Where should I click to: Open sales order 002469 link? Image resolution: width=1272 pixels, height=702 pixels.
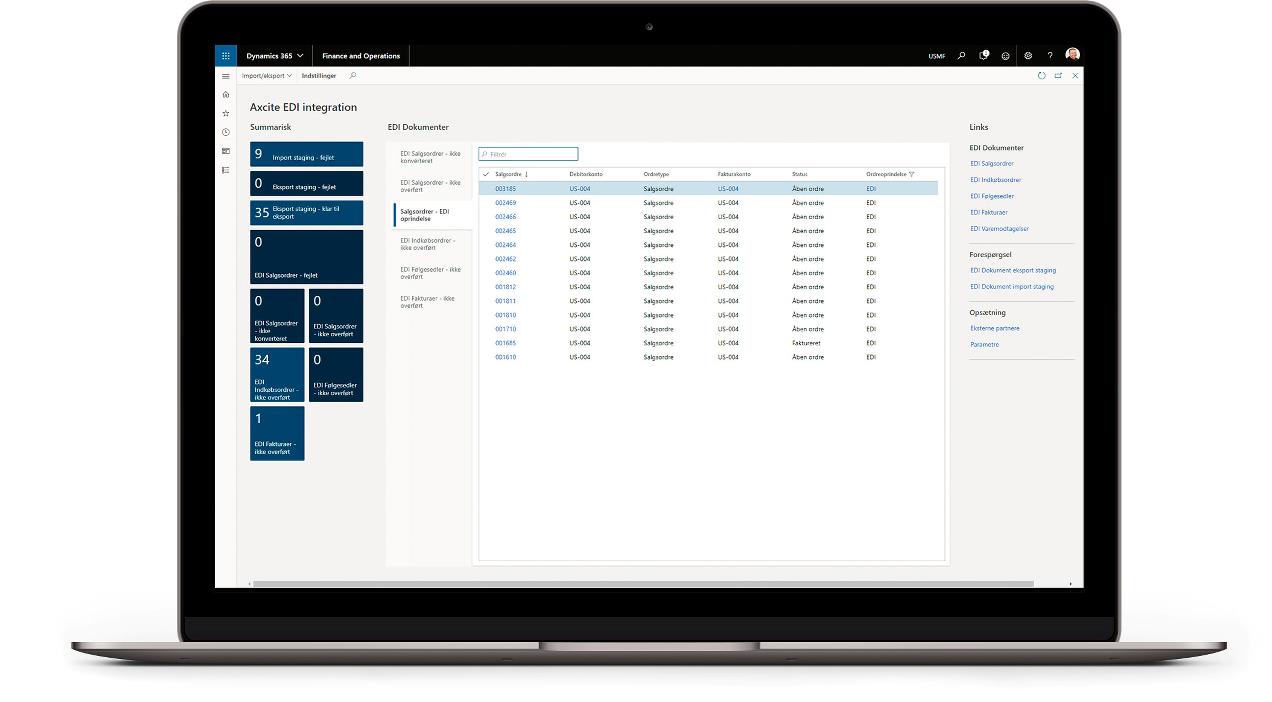[506, 203]
